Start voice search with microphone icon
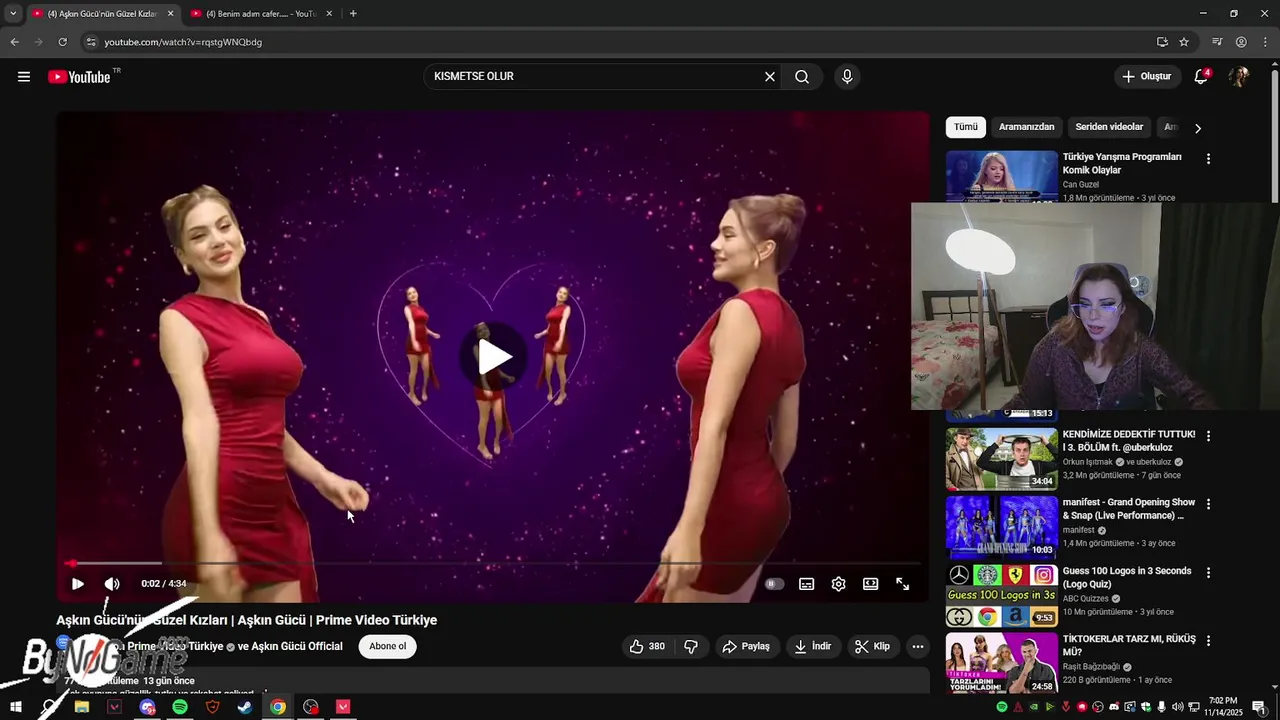This screenshot has width=1280, height=720. coord(847,77)
